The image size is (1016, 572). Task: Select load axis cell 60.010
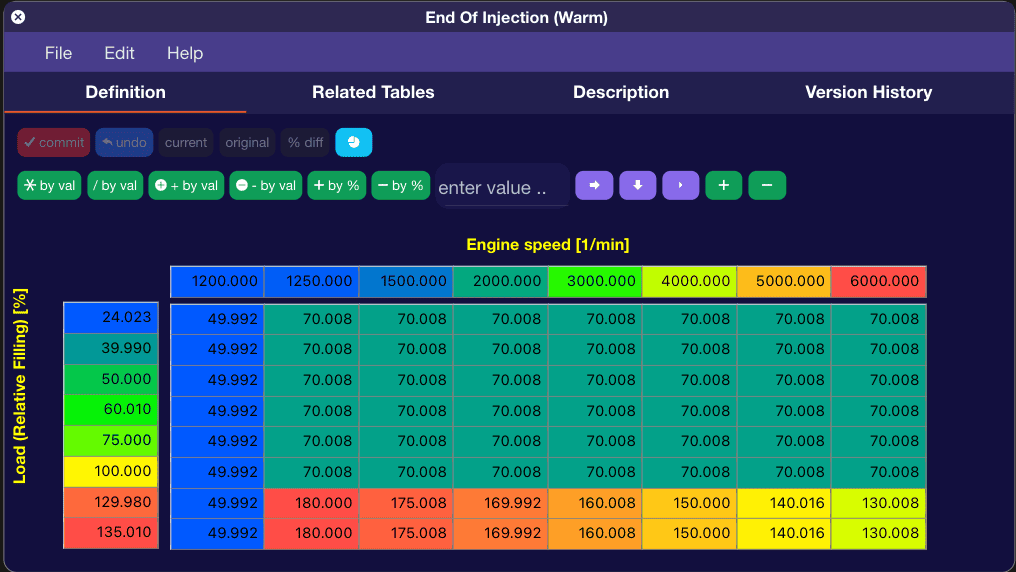coord(111,409)
